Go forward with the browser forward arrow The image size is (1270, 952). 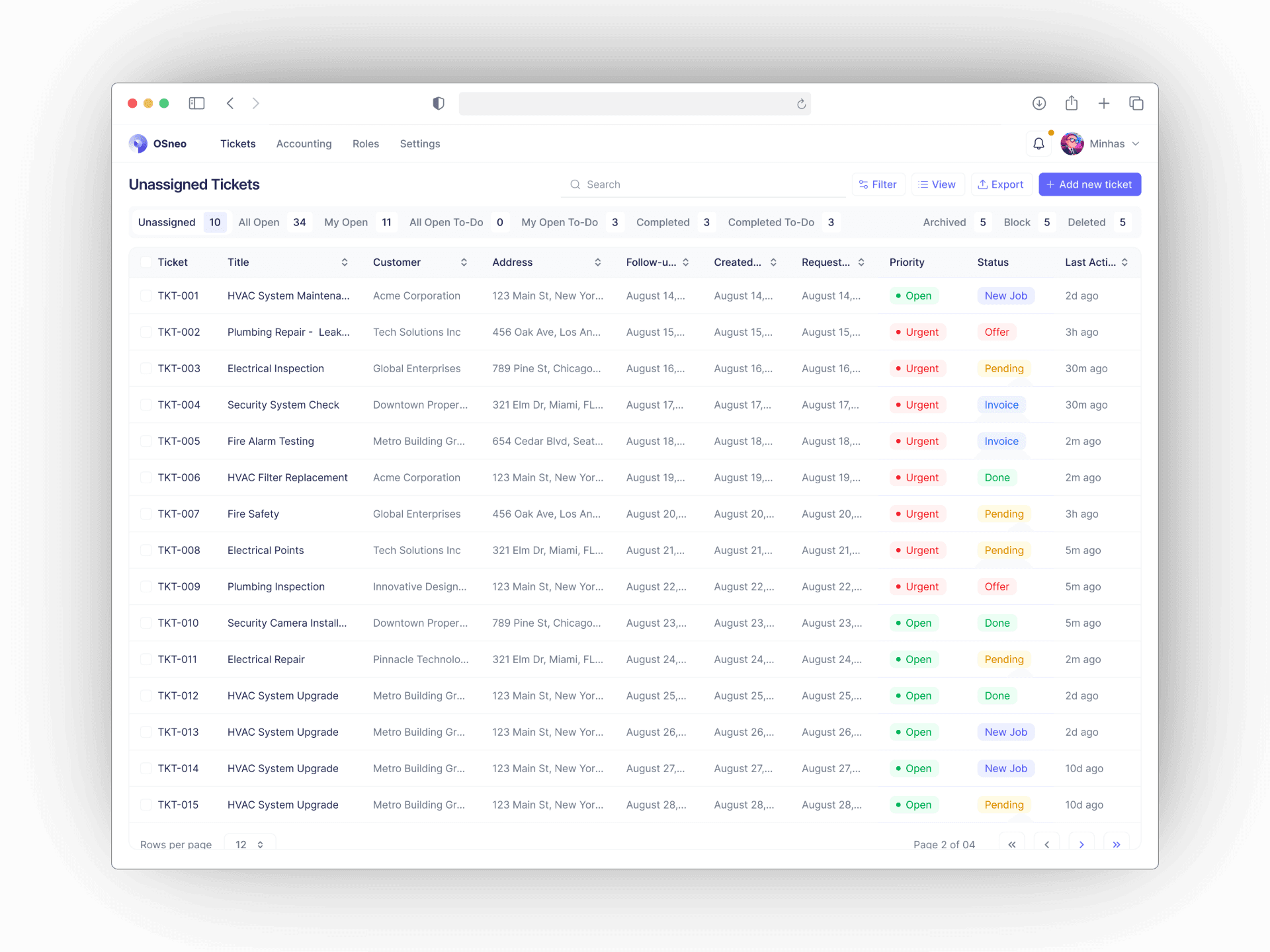256,103
